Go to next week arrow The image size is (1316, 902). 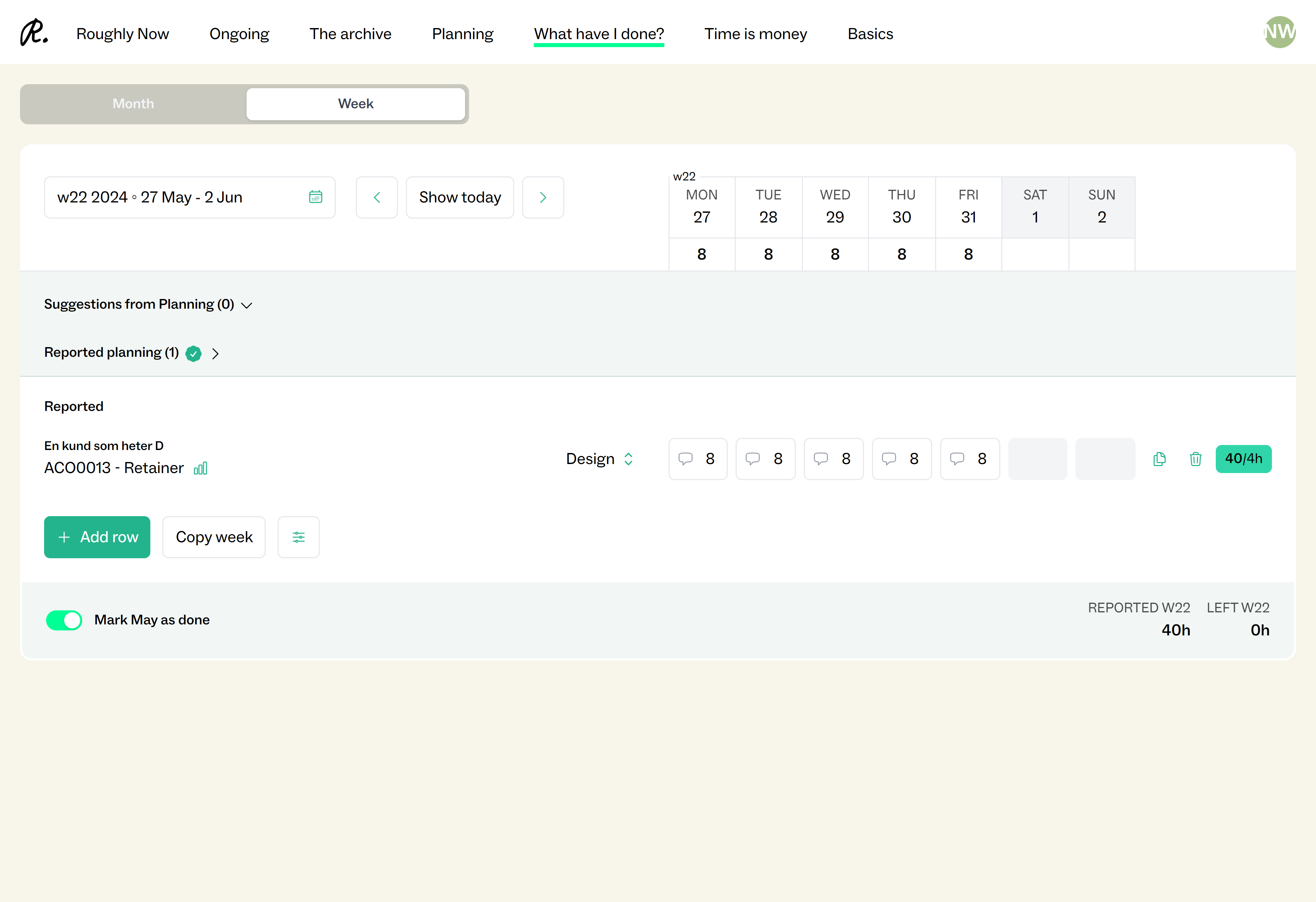(543, 197)
